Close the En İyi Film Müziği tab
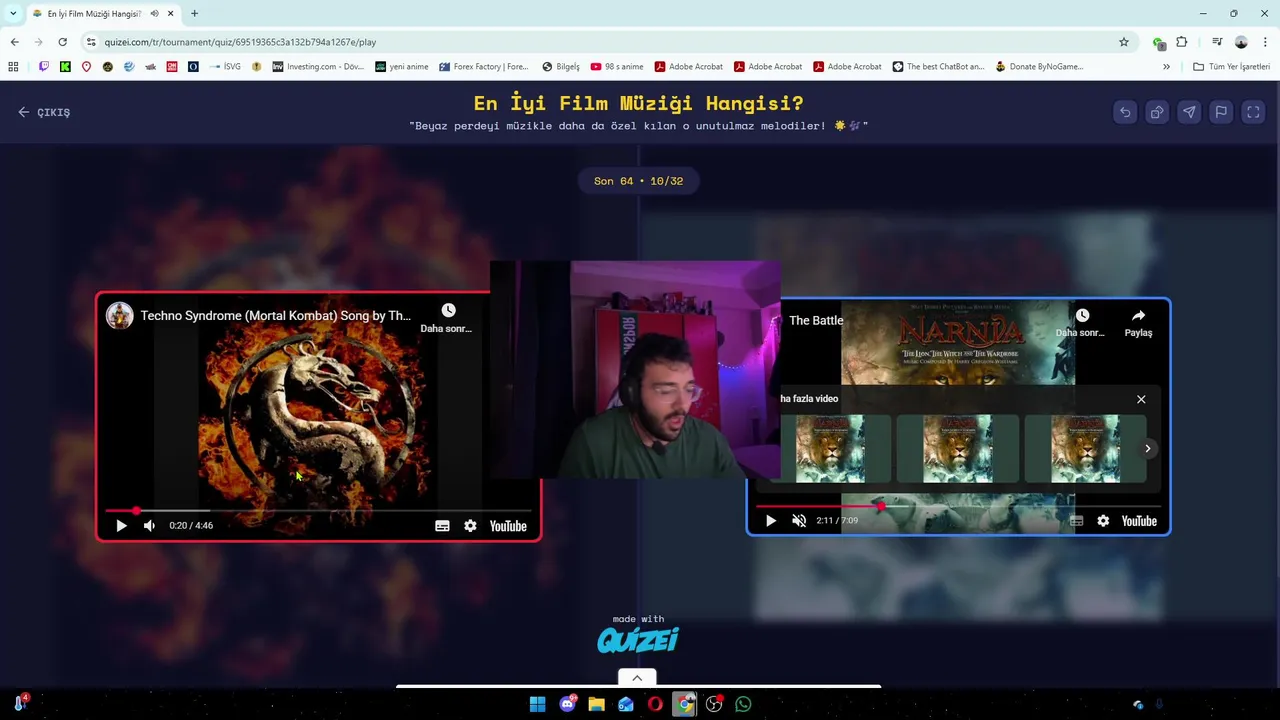 pyautogui.click(x=170, y=13)
